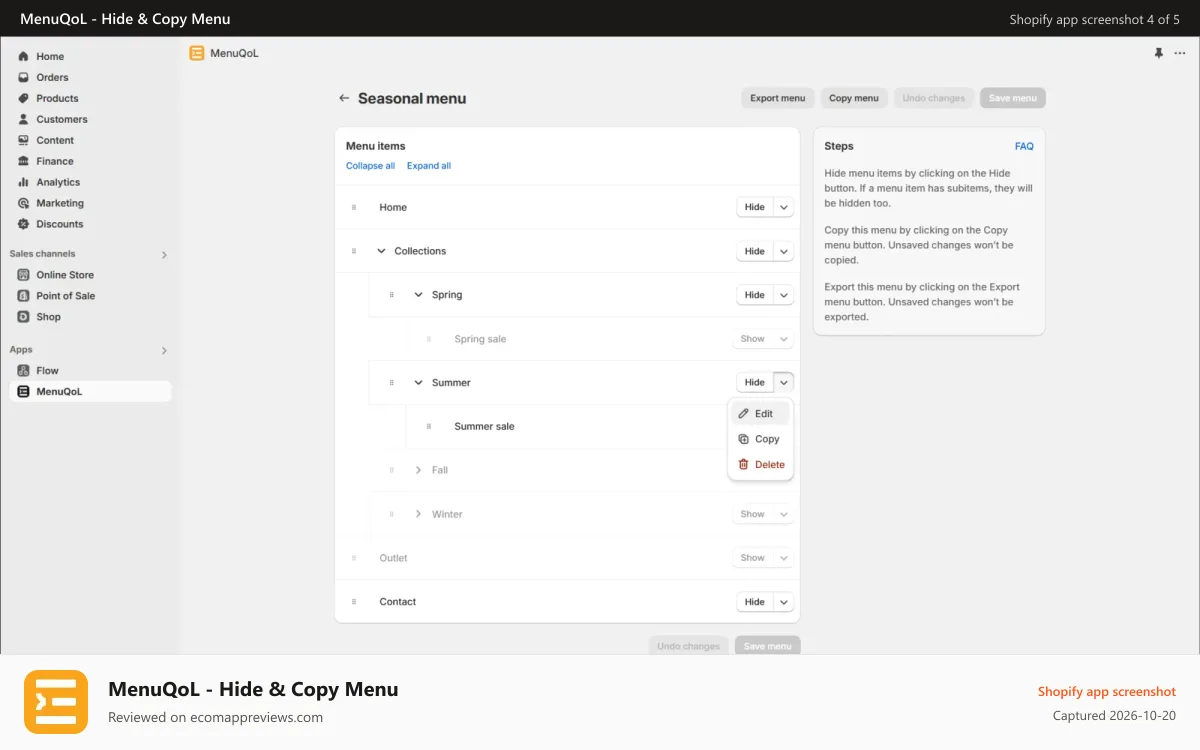The width and height of the screenshot is (1200, 750).
Task: Click Expand all link
Action: [429, 166]
